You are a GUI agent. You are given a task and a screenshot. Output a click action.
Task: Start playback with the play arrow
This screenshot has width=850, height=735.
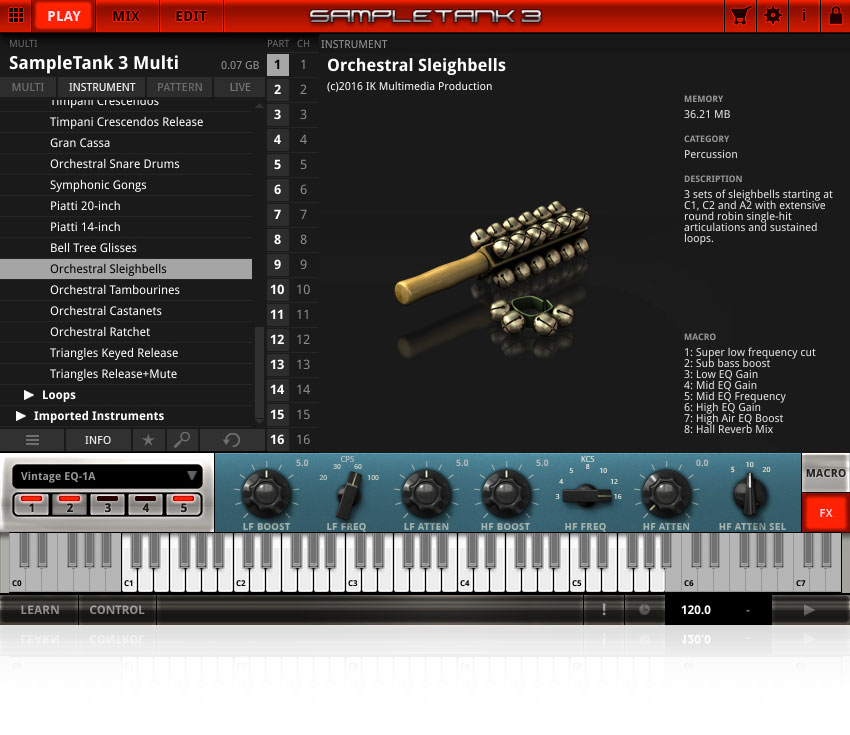click(x=809, y=610)
